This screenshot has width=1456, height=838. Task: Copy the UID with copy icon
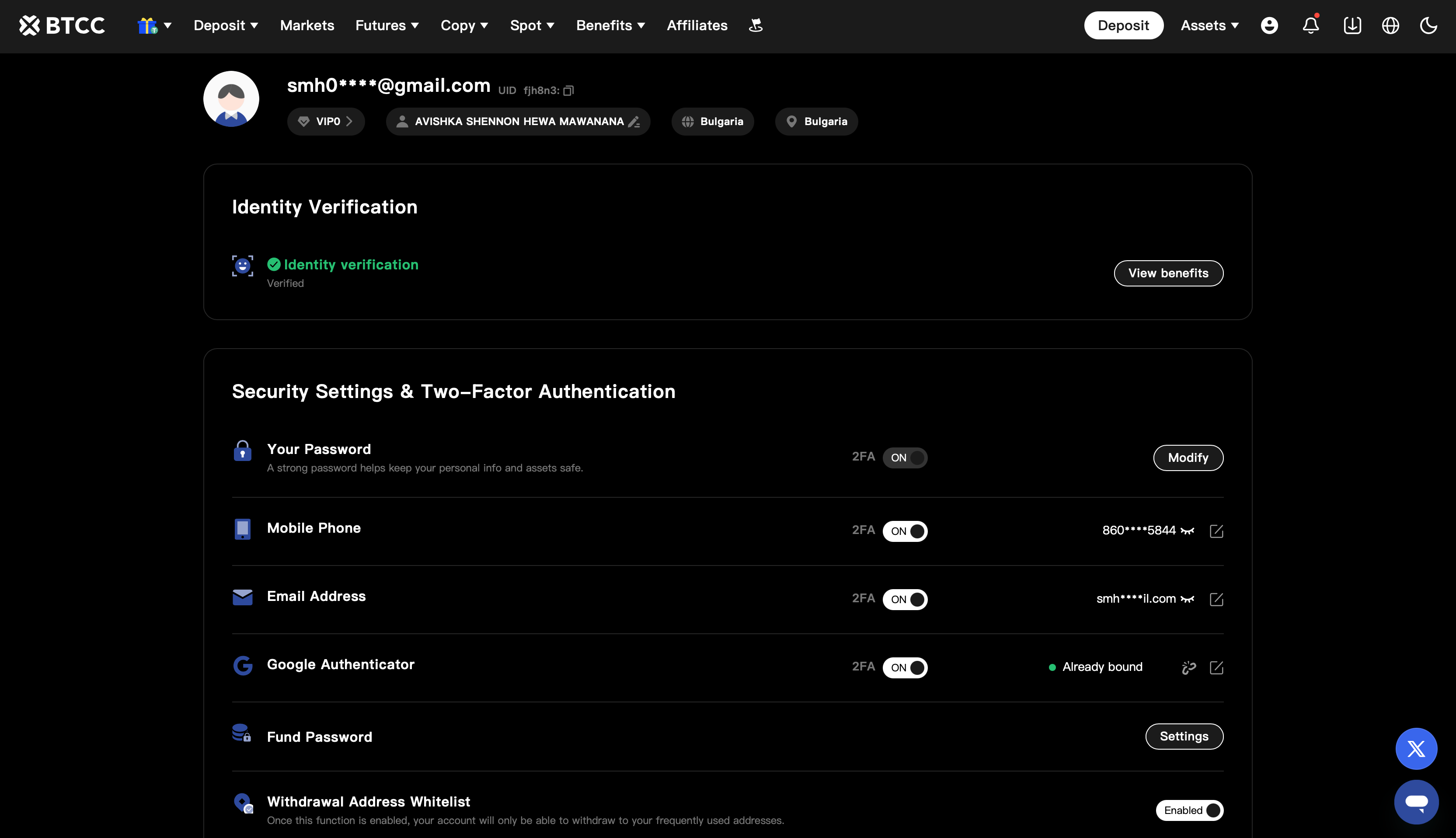point(568,91)
